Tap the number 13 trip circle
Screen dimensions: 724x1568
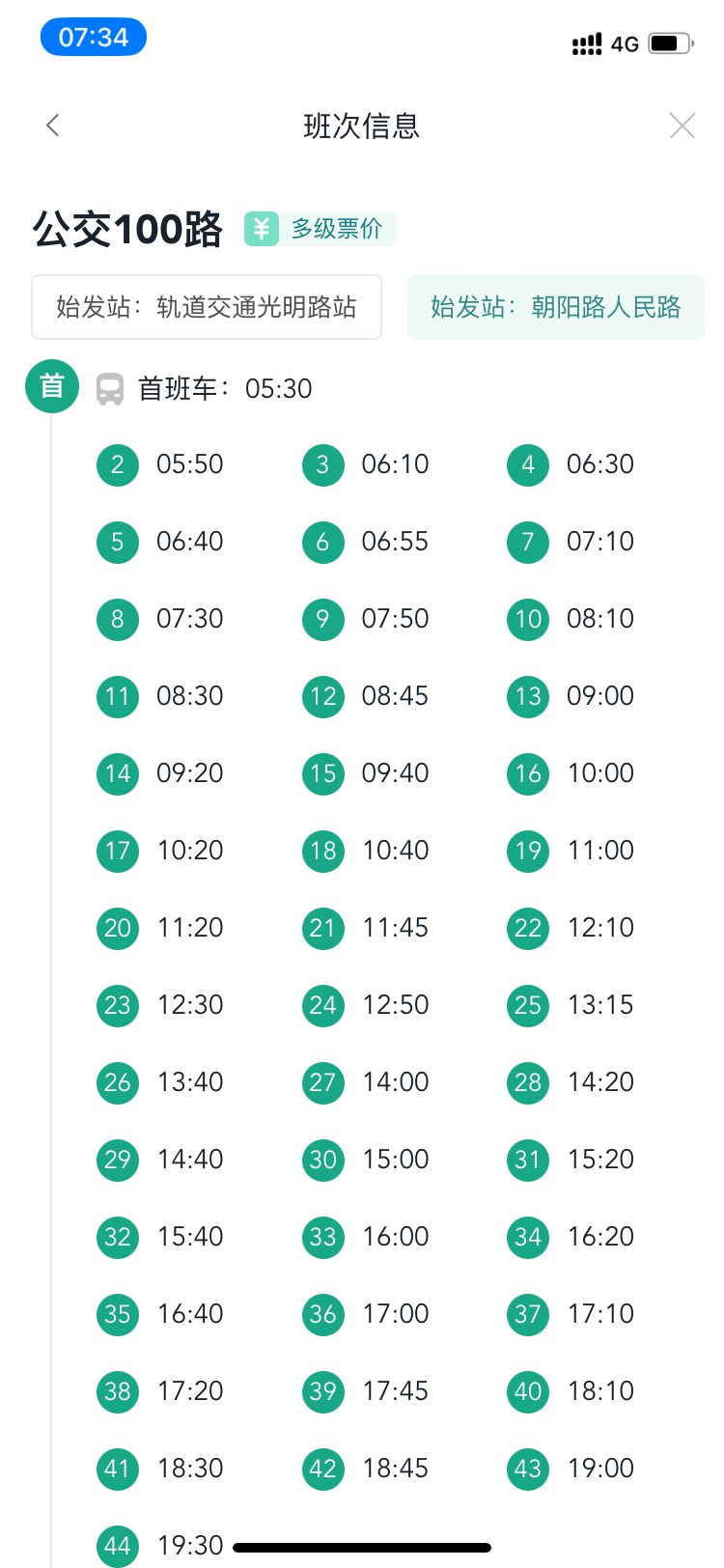click(528, 696)
